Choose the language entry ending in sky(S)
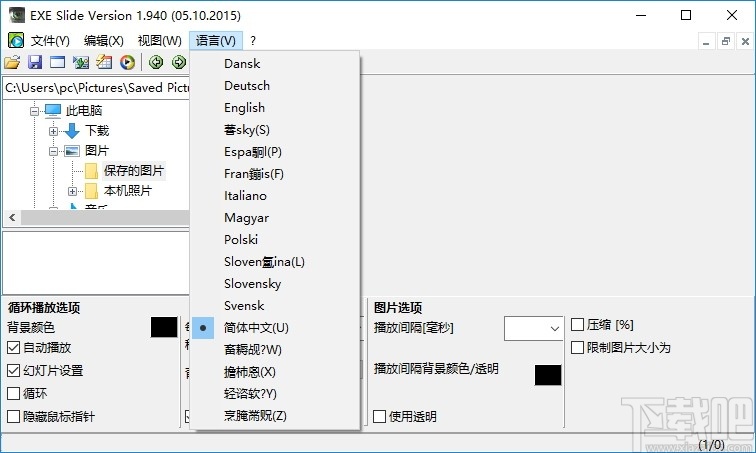Viewport: 756px width, 453px height. [275, 130]
